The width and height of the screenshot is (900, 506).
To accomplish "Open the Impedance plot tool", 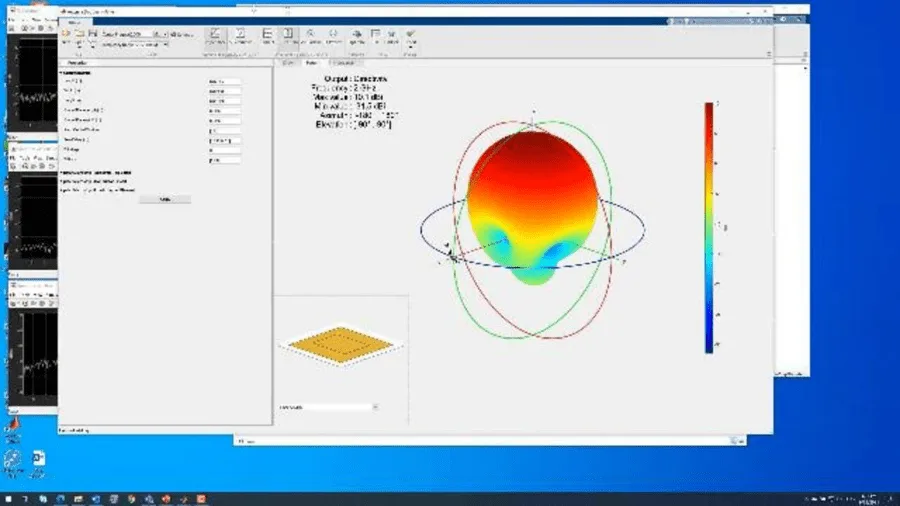I will click(x=215, y=37).
